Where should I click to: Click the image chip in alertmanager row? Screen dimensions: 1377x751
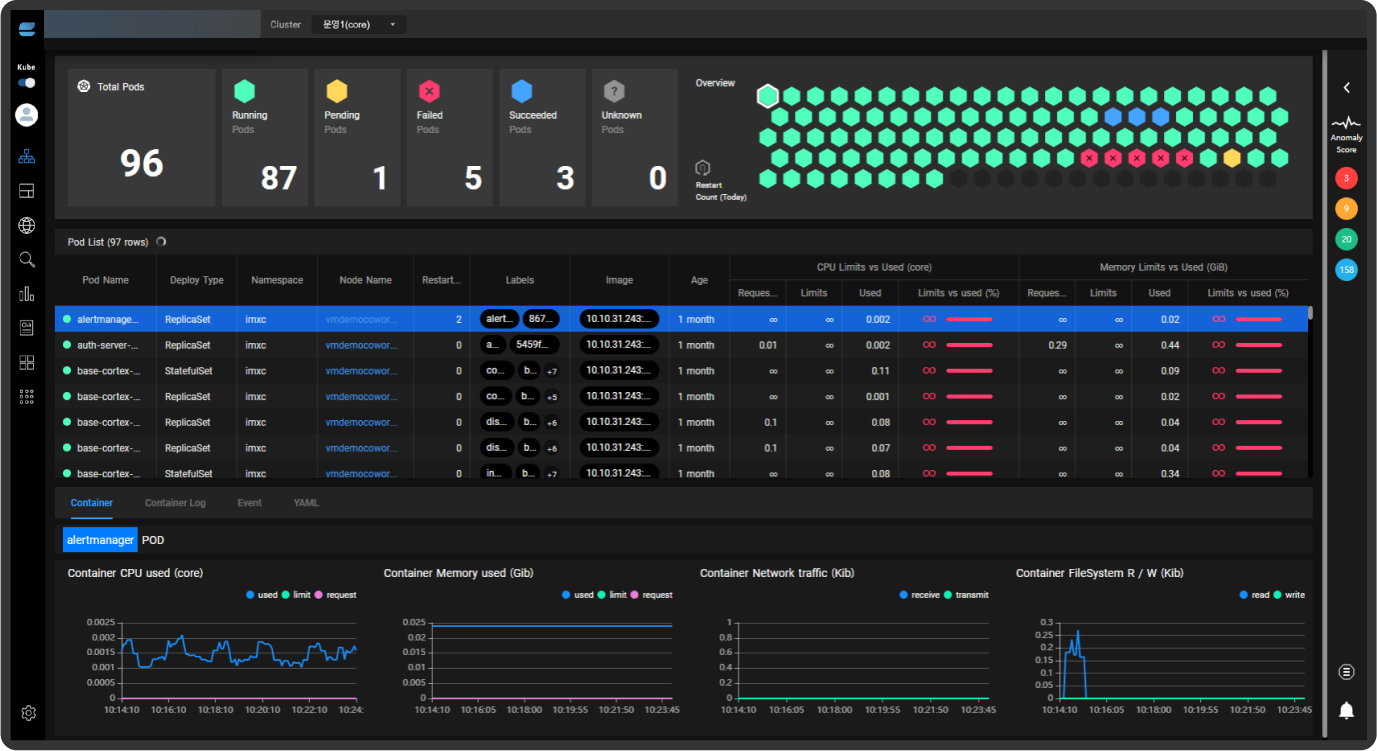point(619,319)
